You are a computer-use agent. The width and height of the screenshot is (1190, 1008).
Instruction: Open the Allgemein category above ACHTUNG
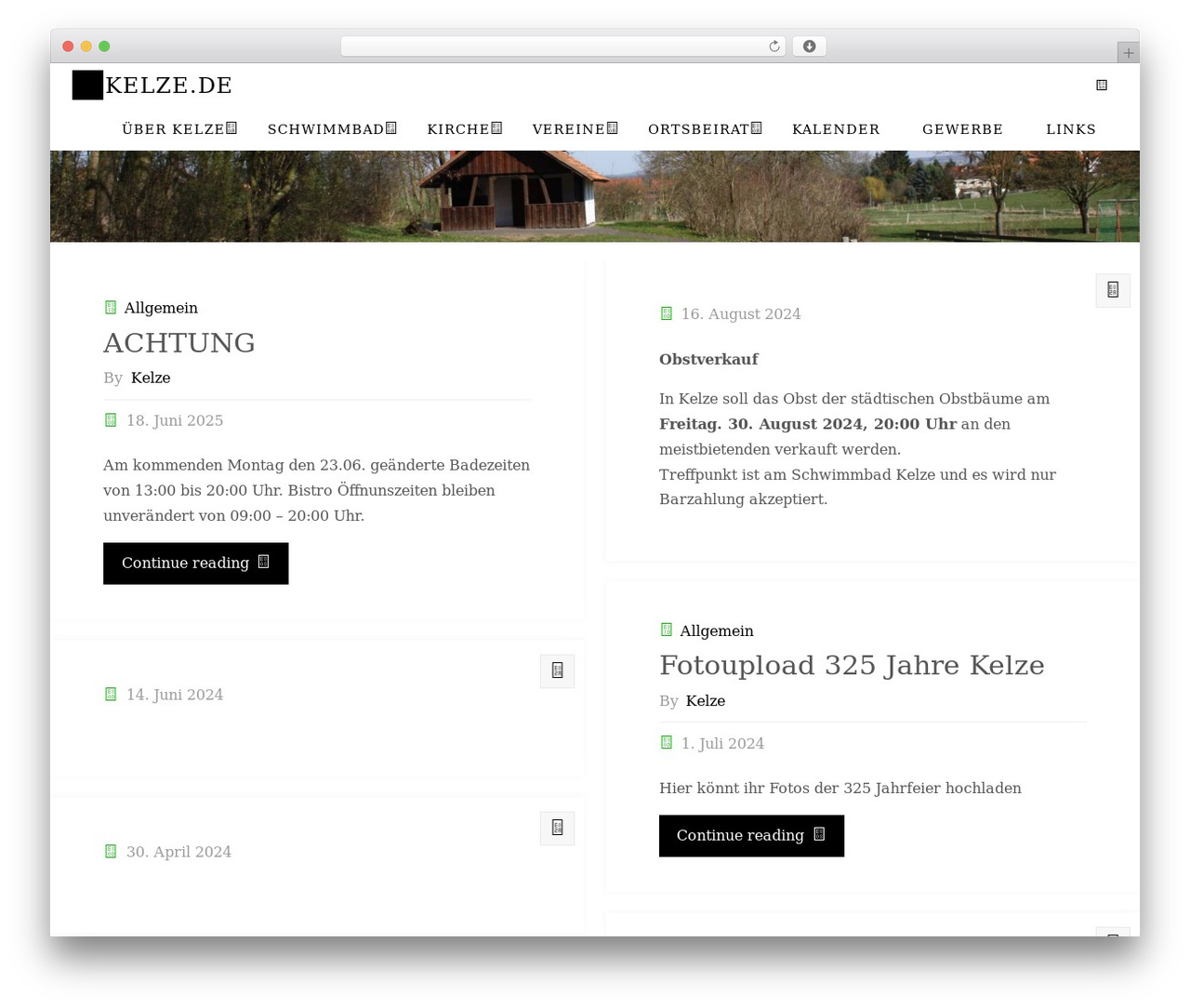click(161, 308)
